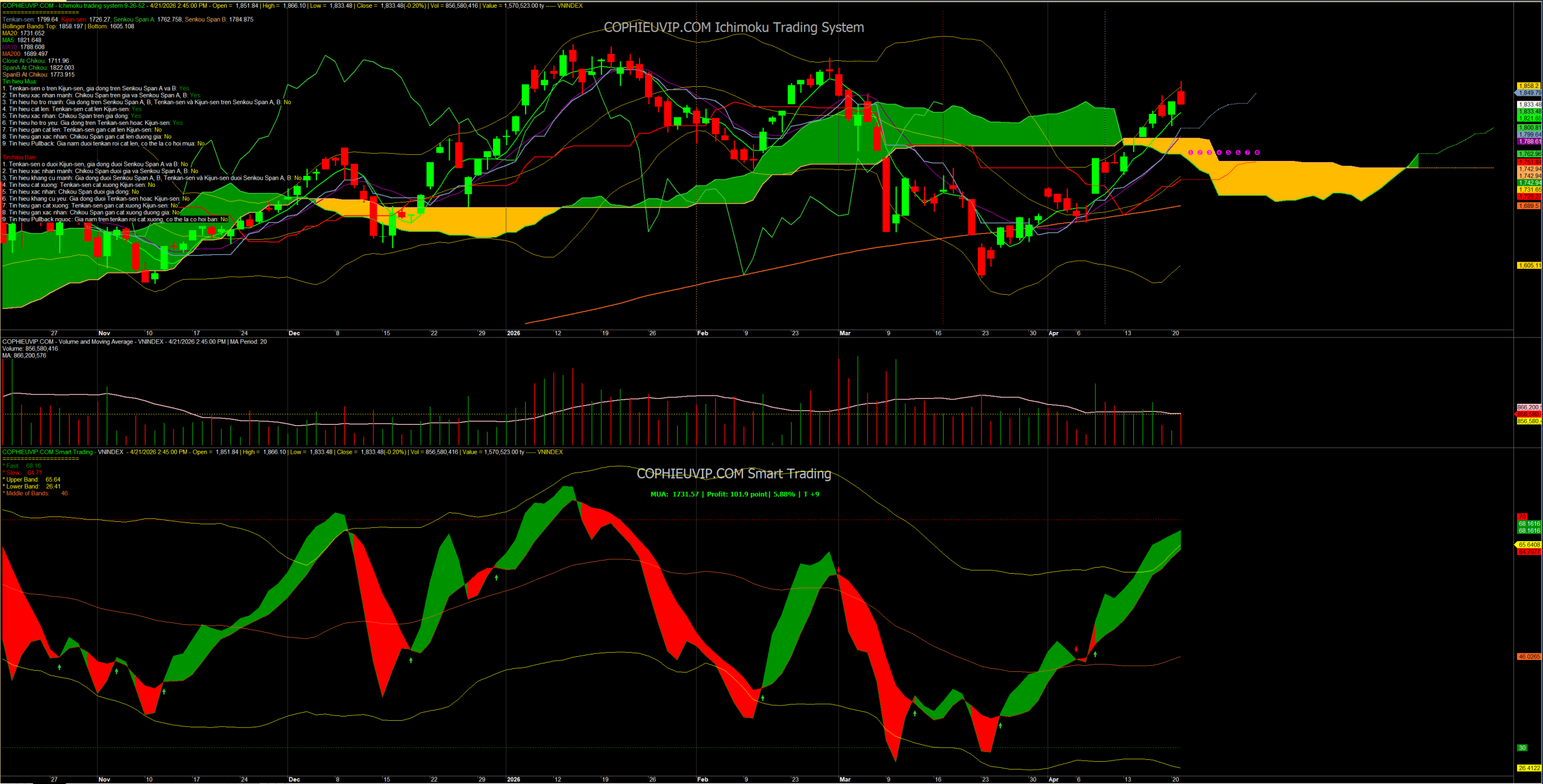
Task: Click magenta circle marker number 1
Action: click(x=1190, y=152)
